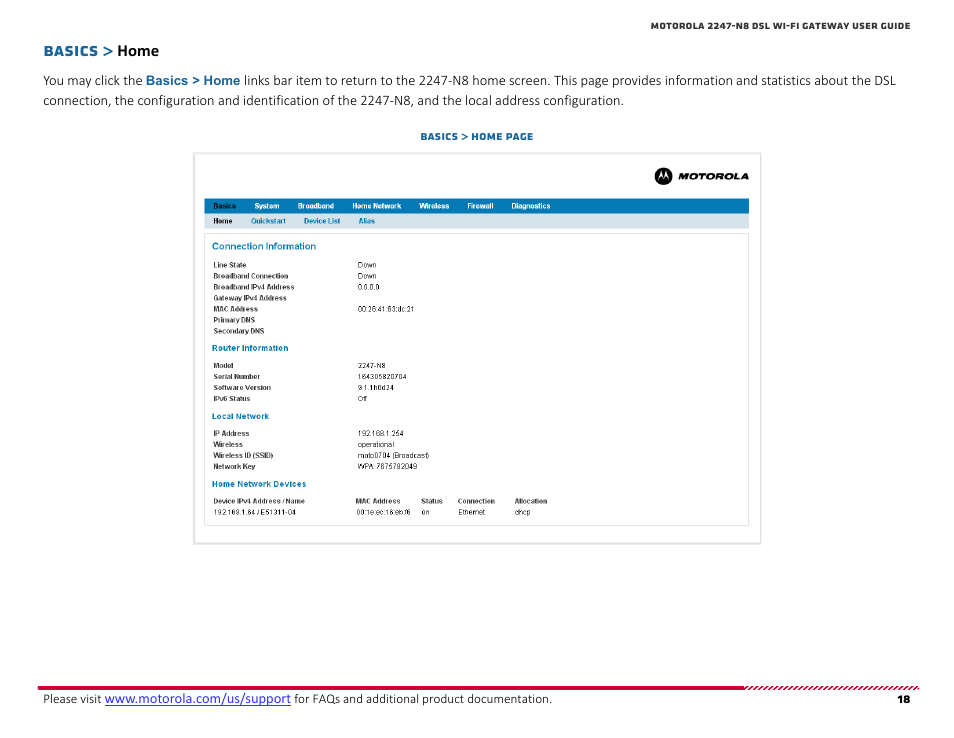
Task: Select the Wireless tab
Action: click(x=434, y=206)
